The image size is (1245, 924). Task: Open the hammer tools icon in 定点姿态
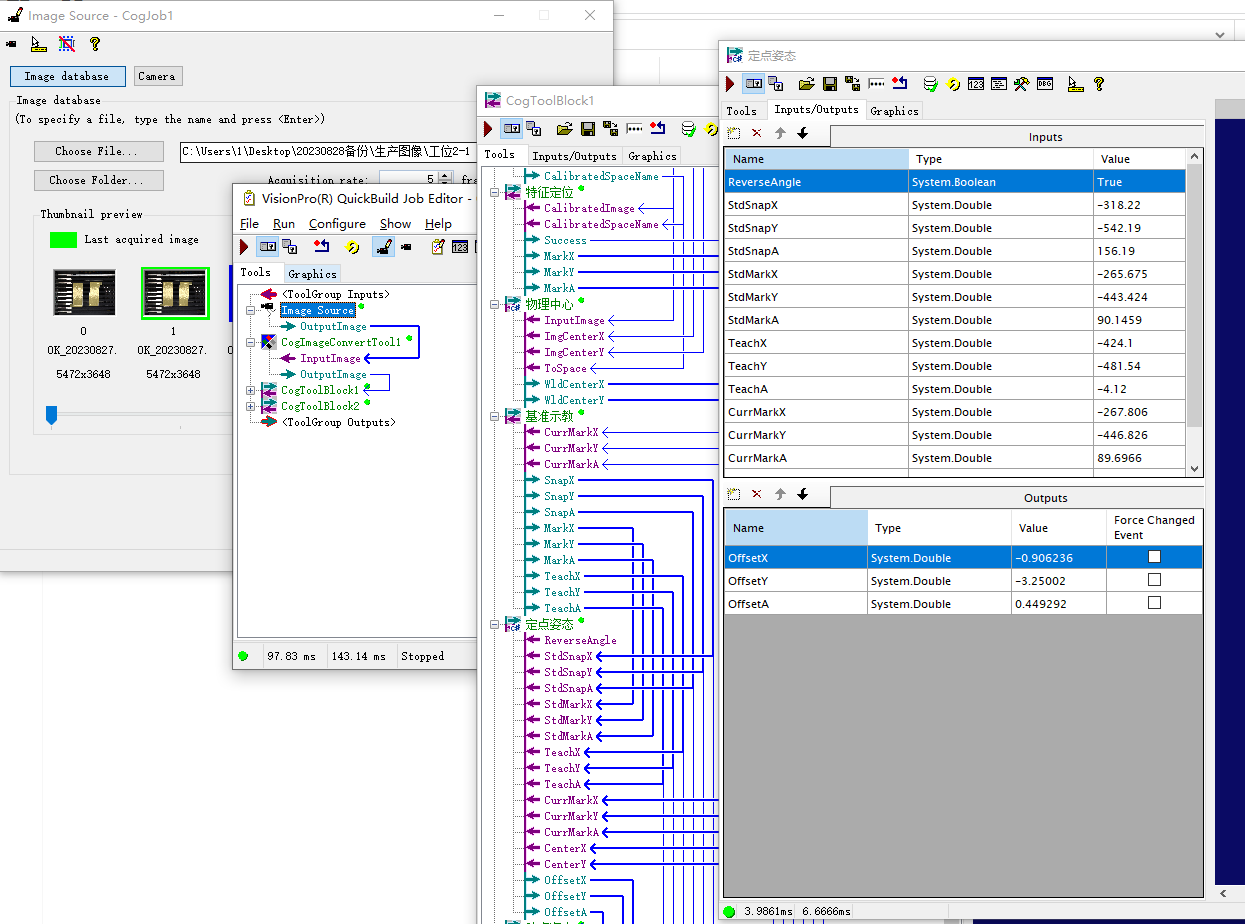[x=1021, y=84]
